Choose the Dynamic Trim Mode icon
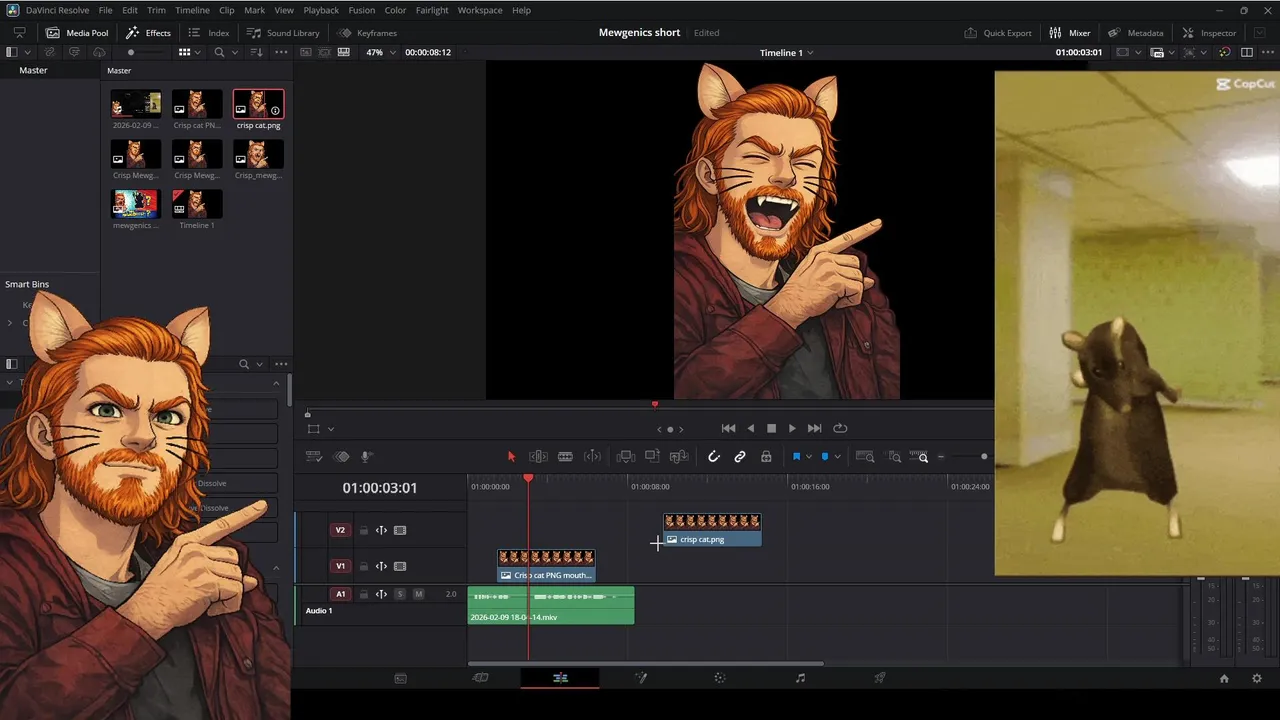 coord(592,456)
